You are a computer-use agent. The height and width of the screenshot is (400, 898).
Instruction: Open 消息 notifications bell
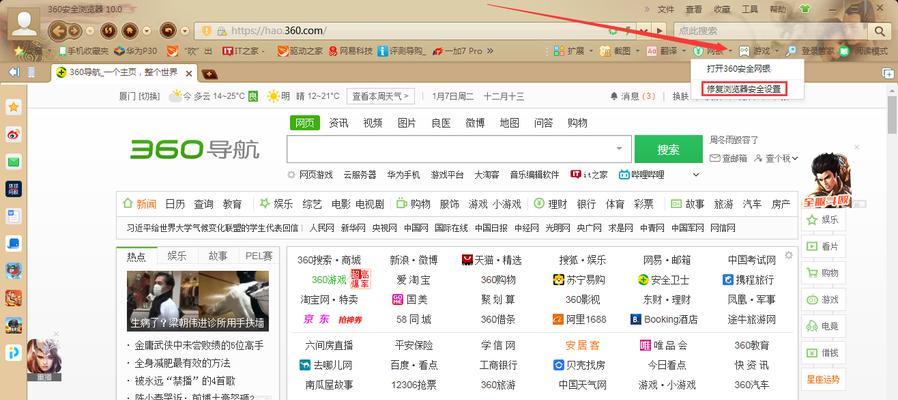coord(632,96)
